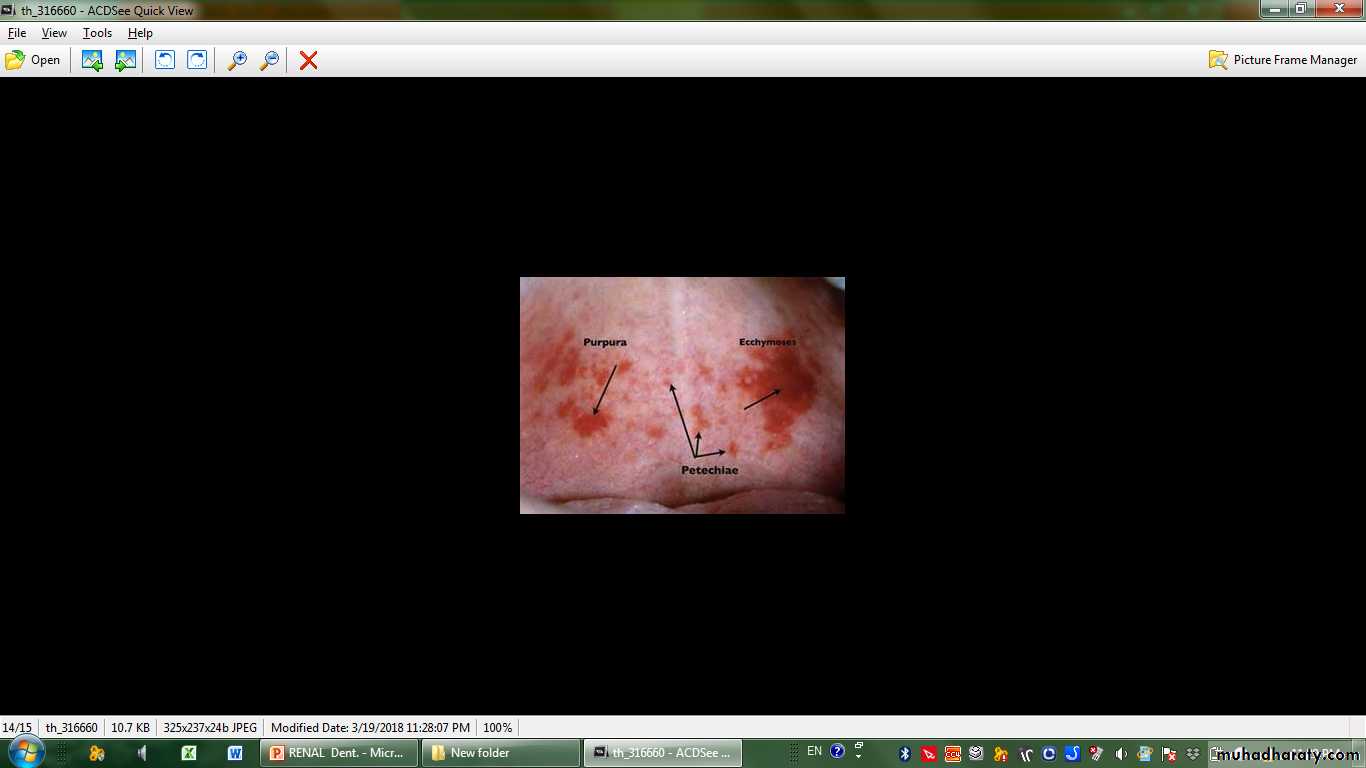
Task: Click the Bluetooth tray icon
Action: pyautogui.click(x=905, y=753)
